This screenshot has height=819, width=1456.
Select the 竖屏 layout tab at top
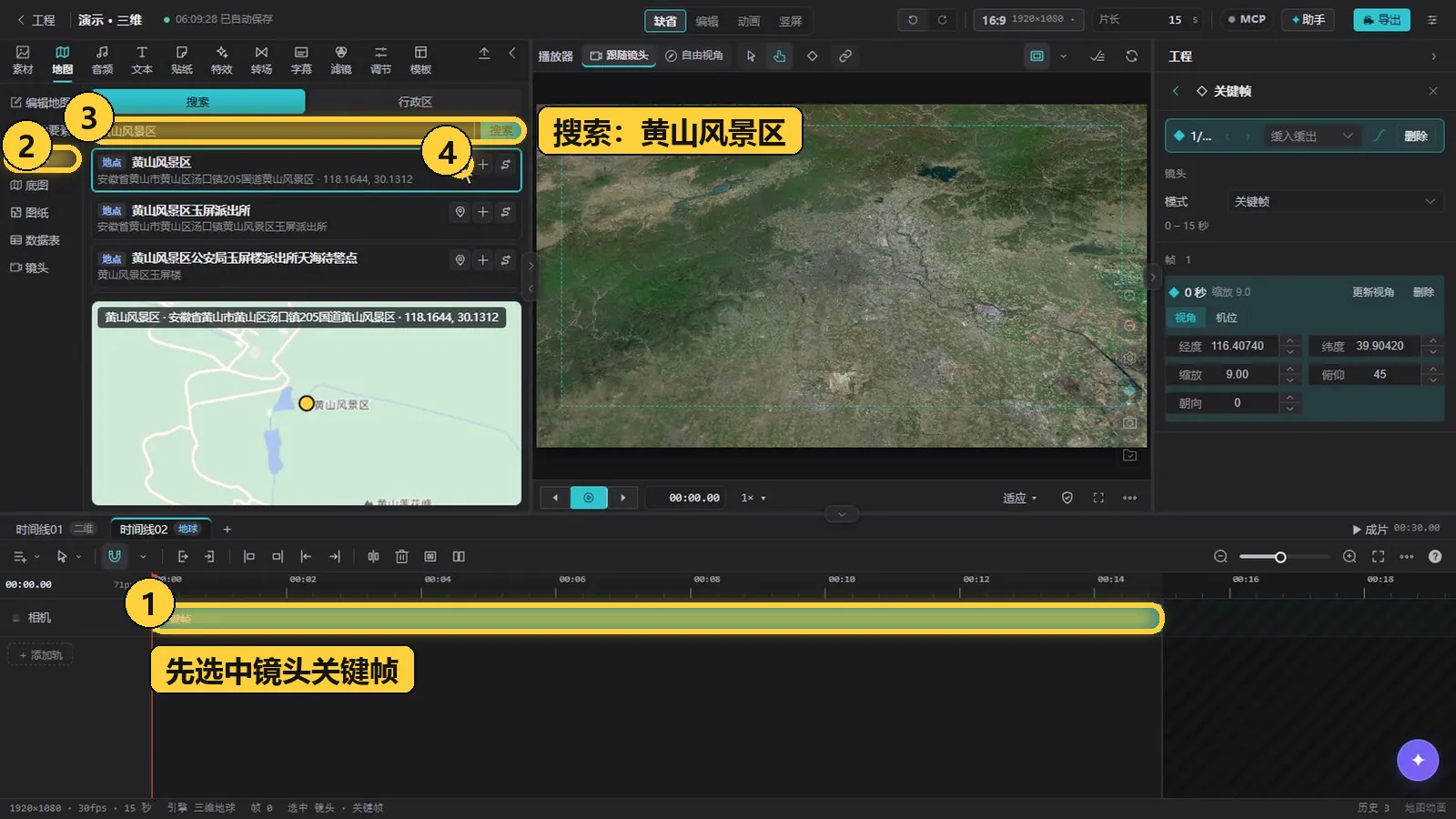click(791, 21)
